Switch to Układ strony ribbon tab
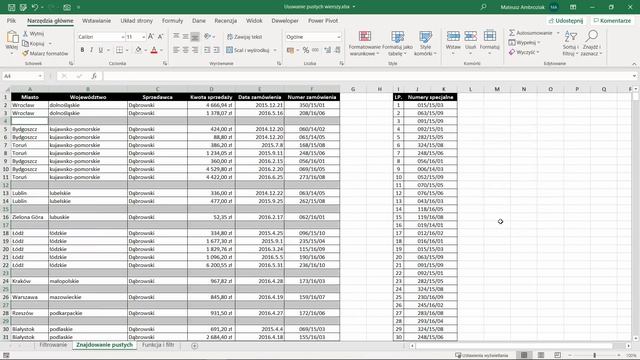The width and height of the screenshot is (640, 360). pos(136,20)
